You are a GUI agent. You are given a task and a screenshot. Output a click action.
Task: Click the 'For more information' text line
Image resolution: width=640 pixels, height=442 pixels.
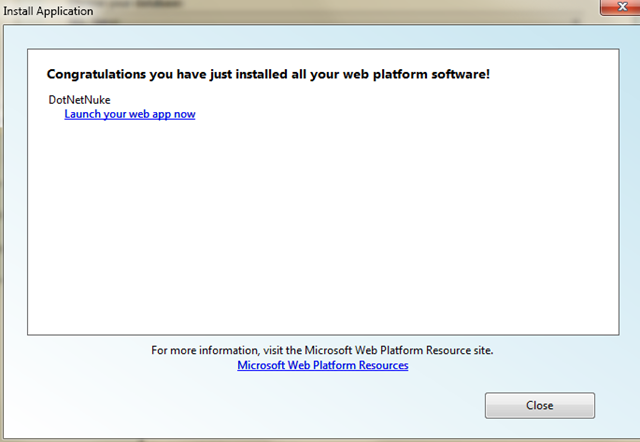(x=322, y=351)
